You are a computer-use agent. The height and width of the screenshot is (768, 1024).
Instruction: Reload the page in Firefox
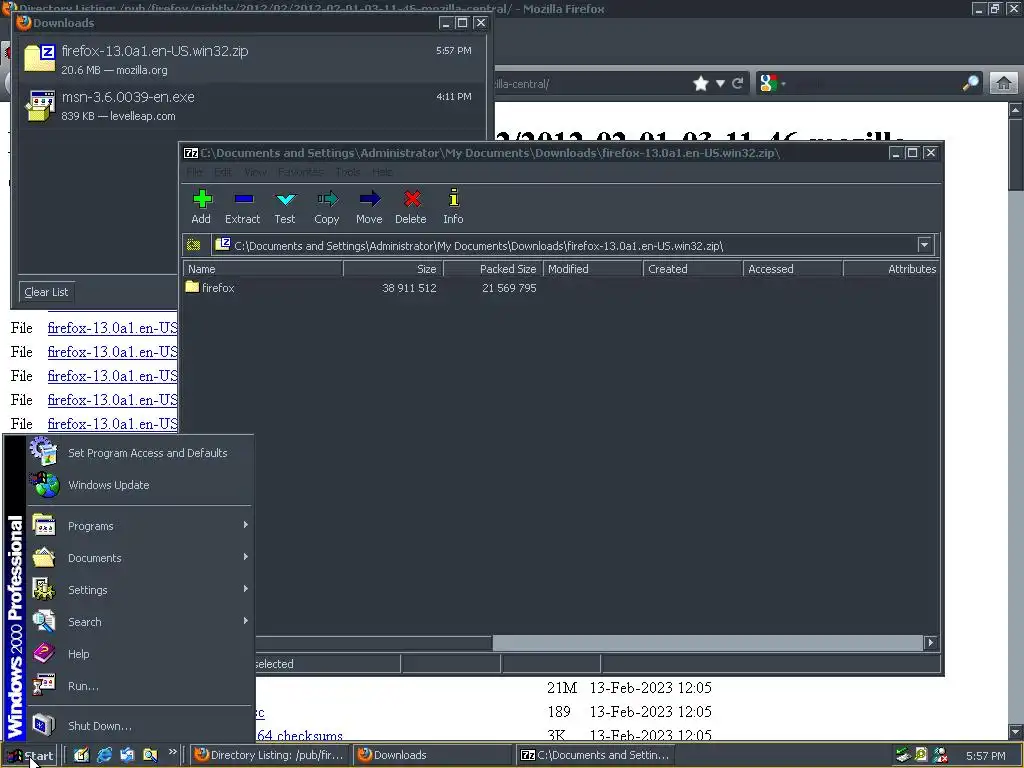pos(737,84)
